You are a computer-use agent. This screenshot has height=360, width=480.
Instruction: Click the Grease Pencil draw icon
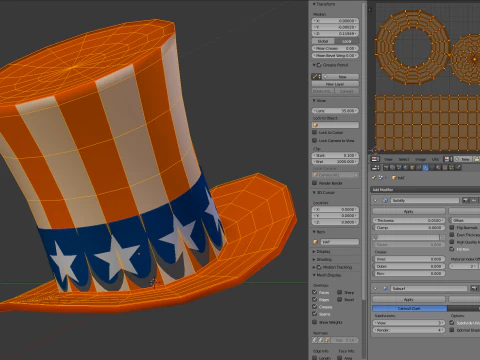pyautogui.click(x=315, y=77)
